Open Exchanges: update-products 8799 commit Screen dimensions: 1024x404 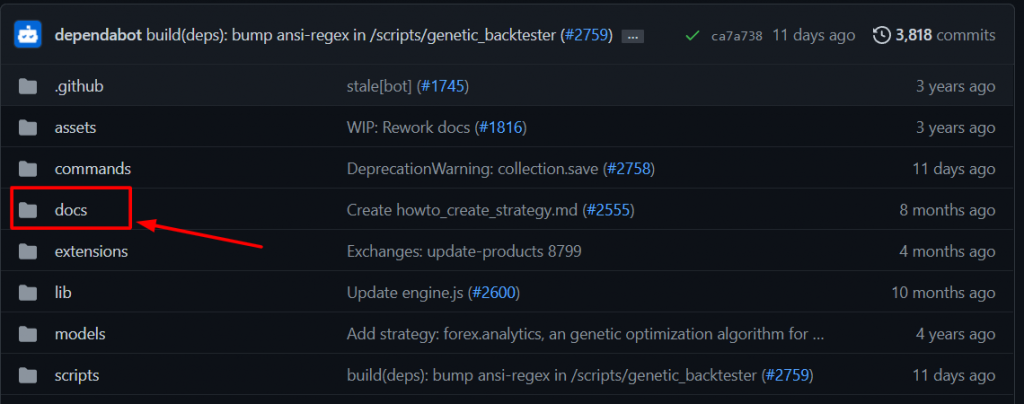click(x=464, y=251)
